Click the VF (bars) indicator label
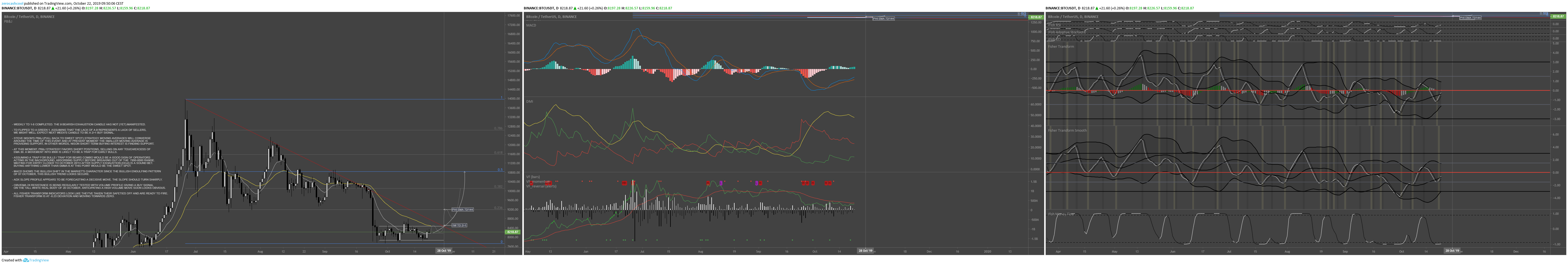Image resolution: width=1568 pixels, height=265 pixels. 533,177
